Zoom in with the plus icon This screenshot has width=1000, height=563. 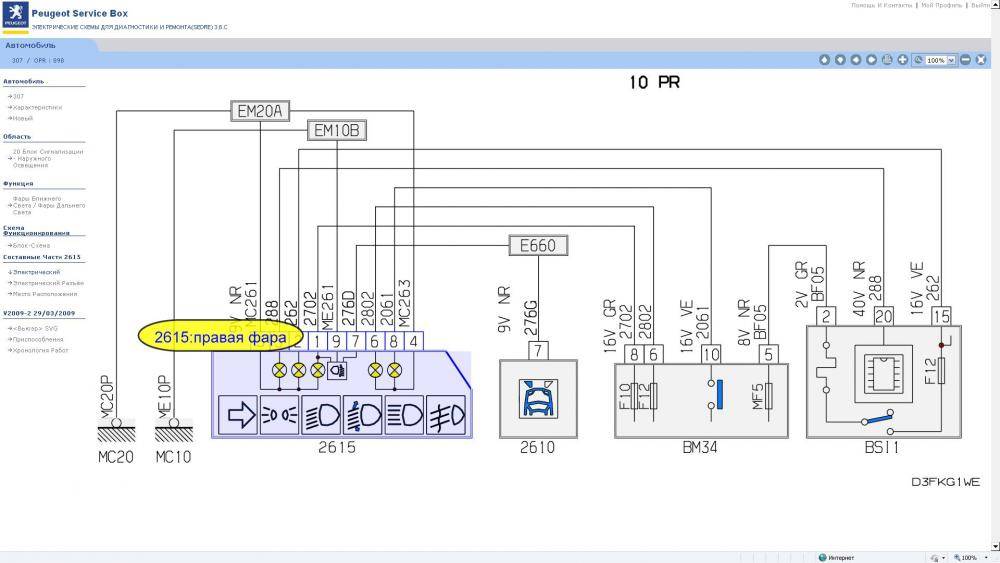click(x=902, y=60)
